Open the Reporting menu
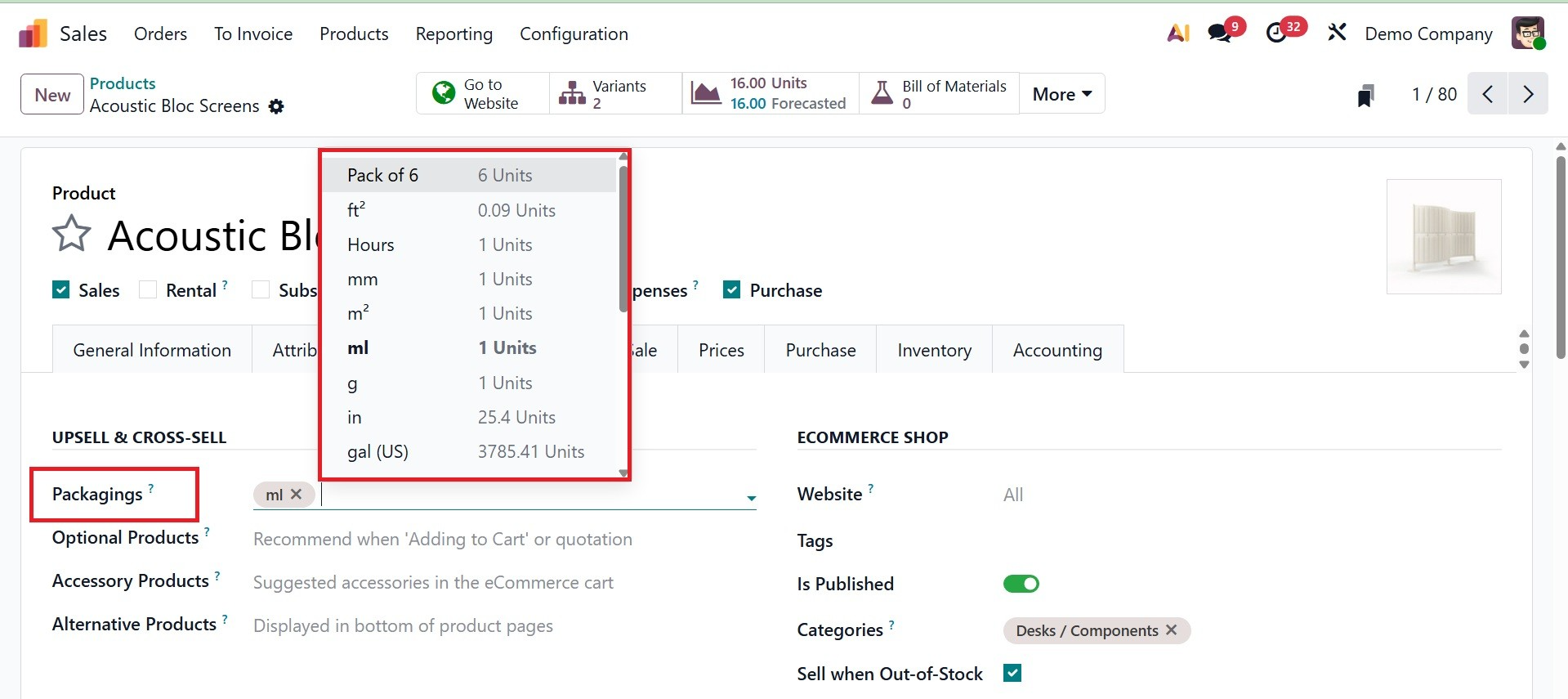Screen dimensions: 1568x699 453,34
